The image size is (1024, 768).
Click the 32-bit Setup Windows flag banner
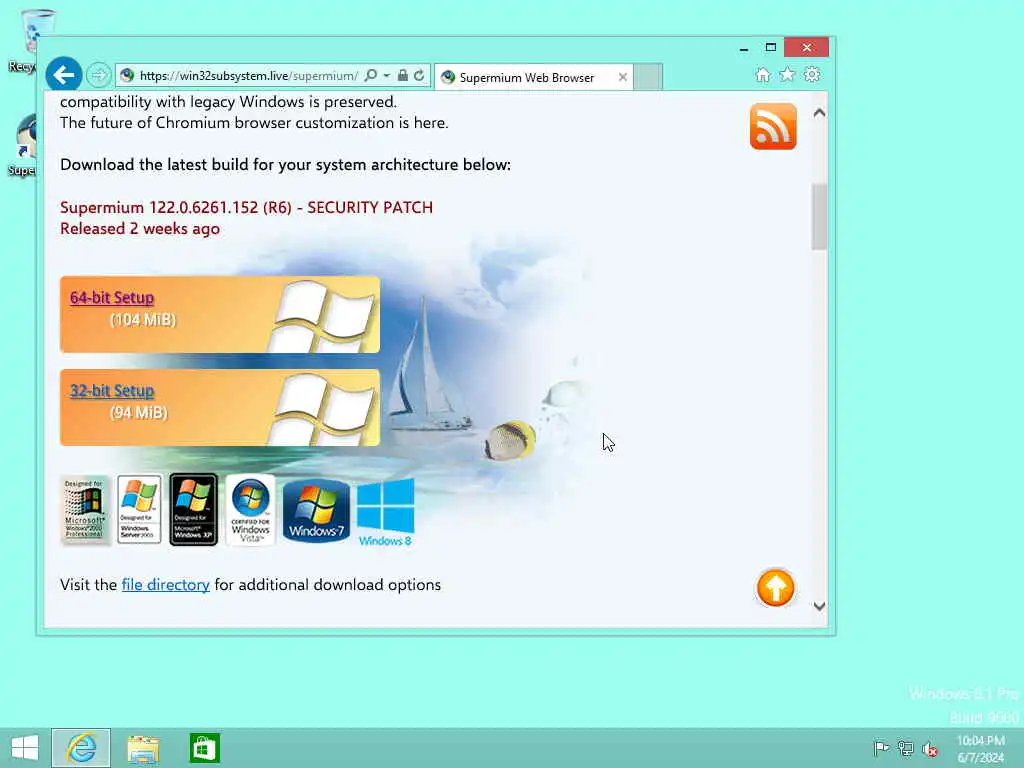219,408
